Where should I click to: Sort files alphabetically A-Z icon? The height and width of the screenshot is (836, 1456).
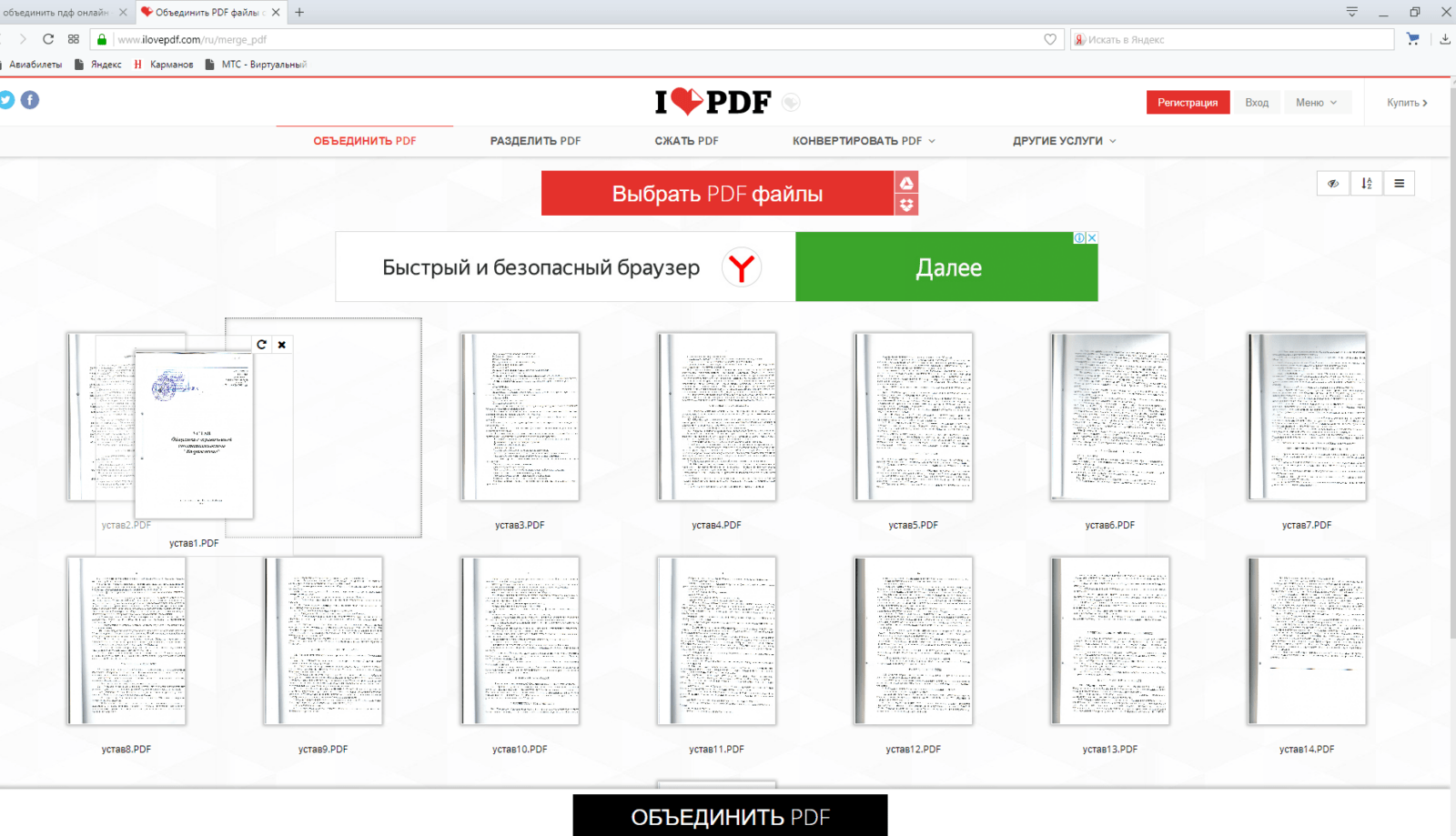(x=1366, y=183)
